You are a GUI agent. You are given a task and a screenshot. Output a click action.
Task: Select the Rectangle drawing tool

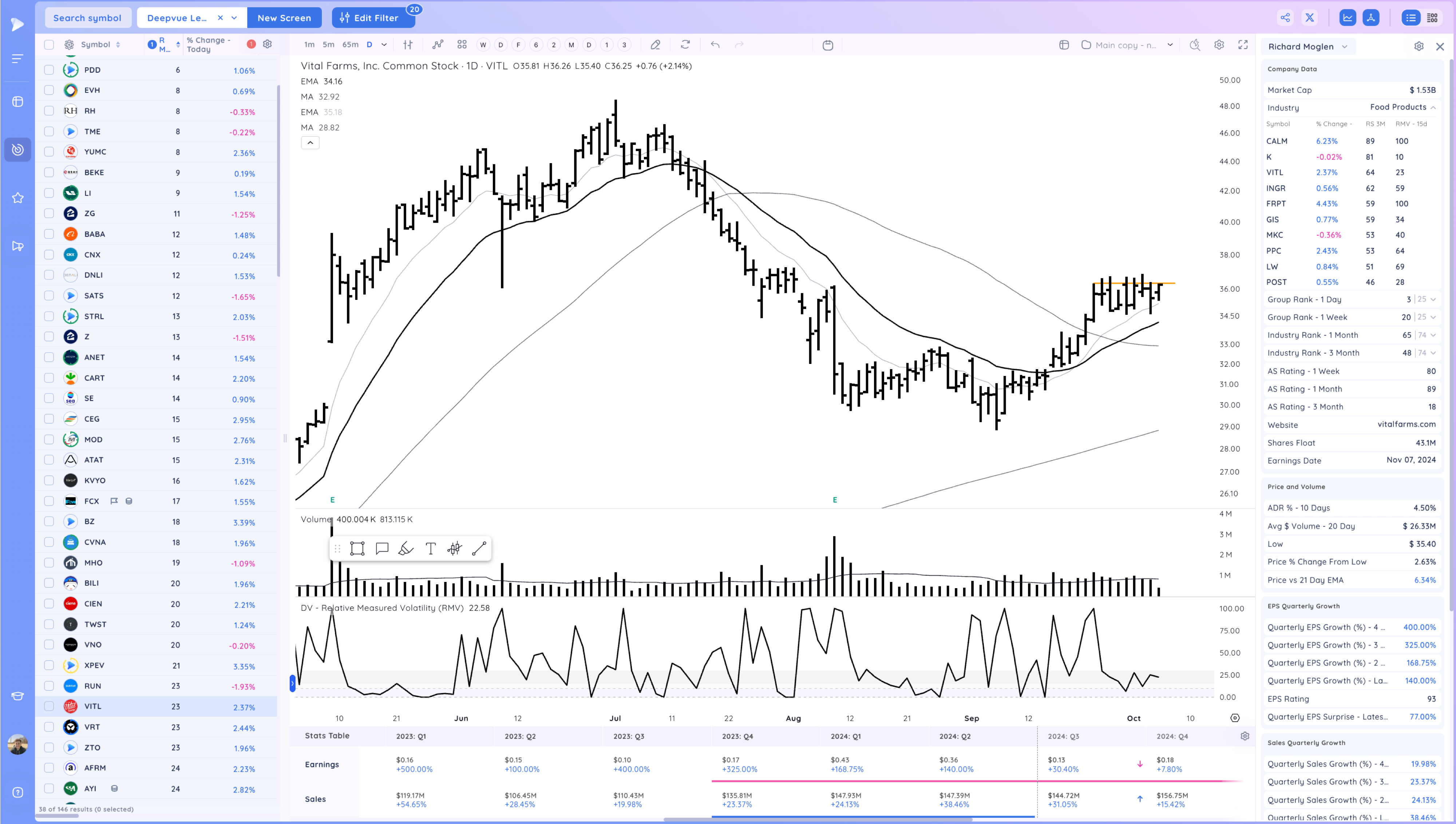click(356, 548)
